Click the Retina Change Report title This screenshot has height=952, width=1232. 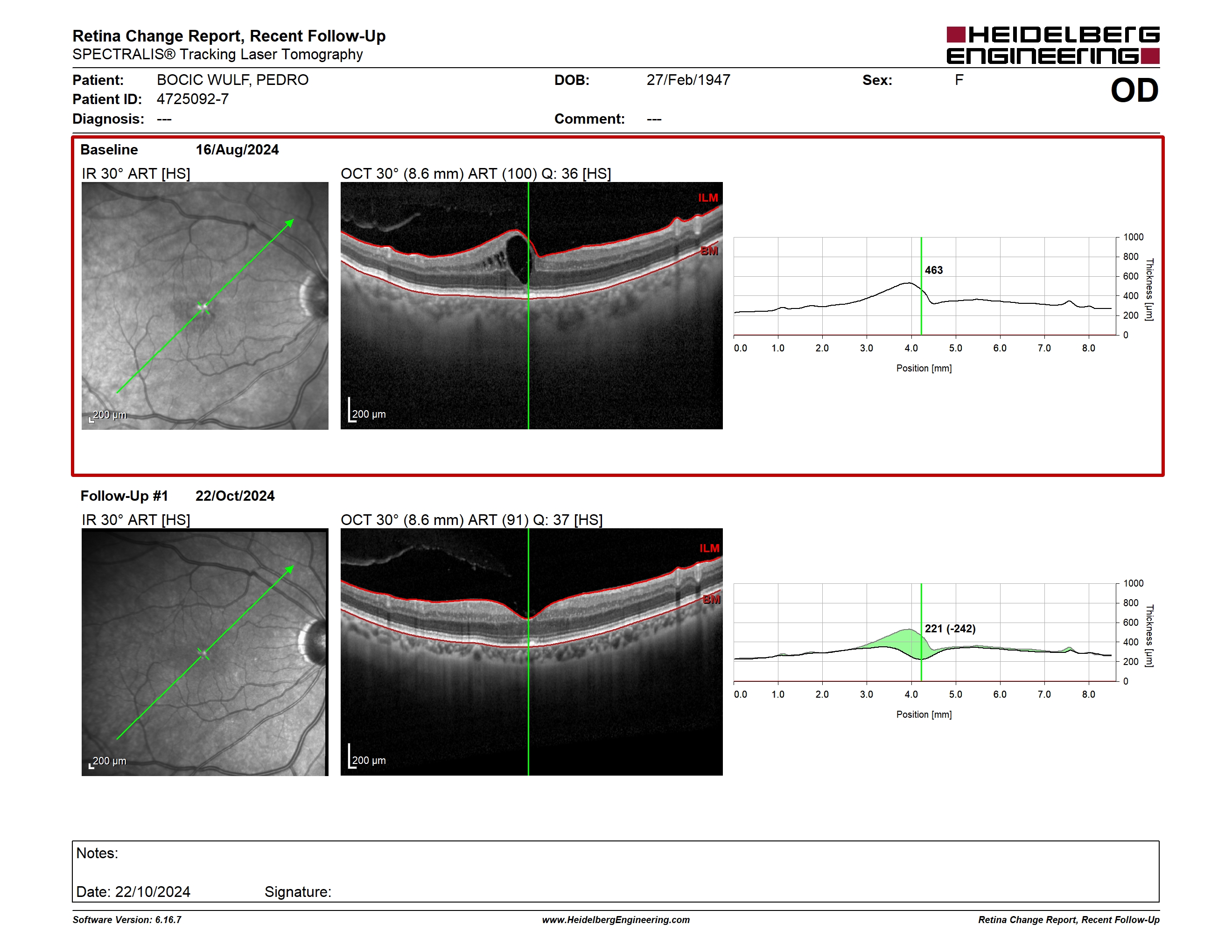pos(229,36)
